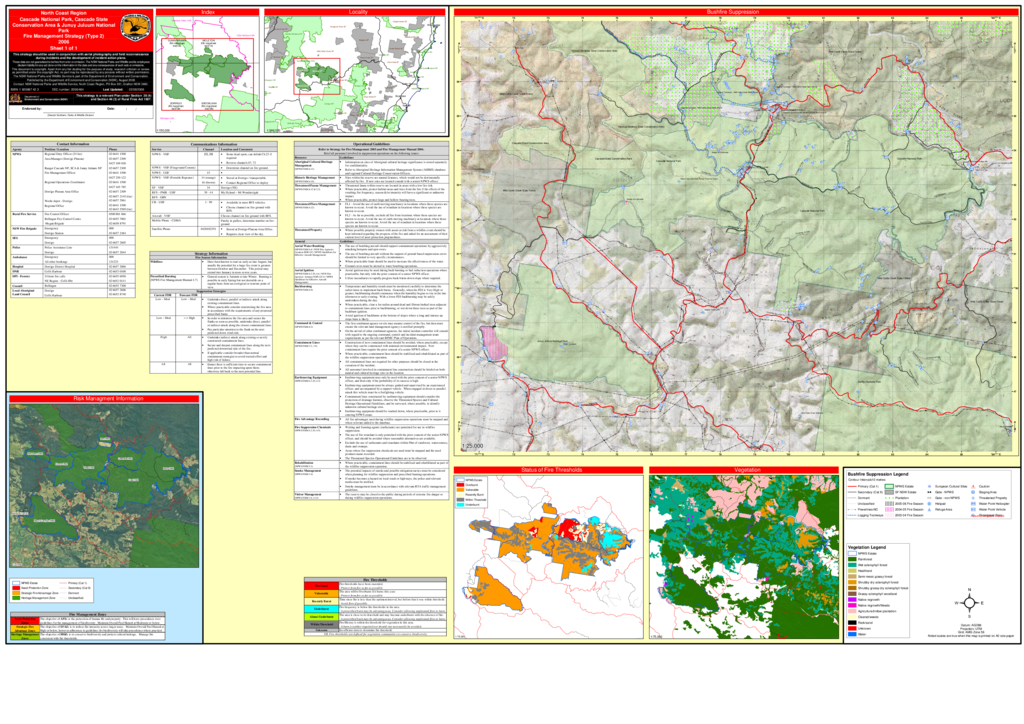Click the Index map thumbnail
This screenshot has height=724, width=1024.
point(208,74)
